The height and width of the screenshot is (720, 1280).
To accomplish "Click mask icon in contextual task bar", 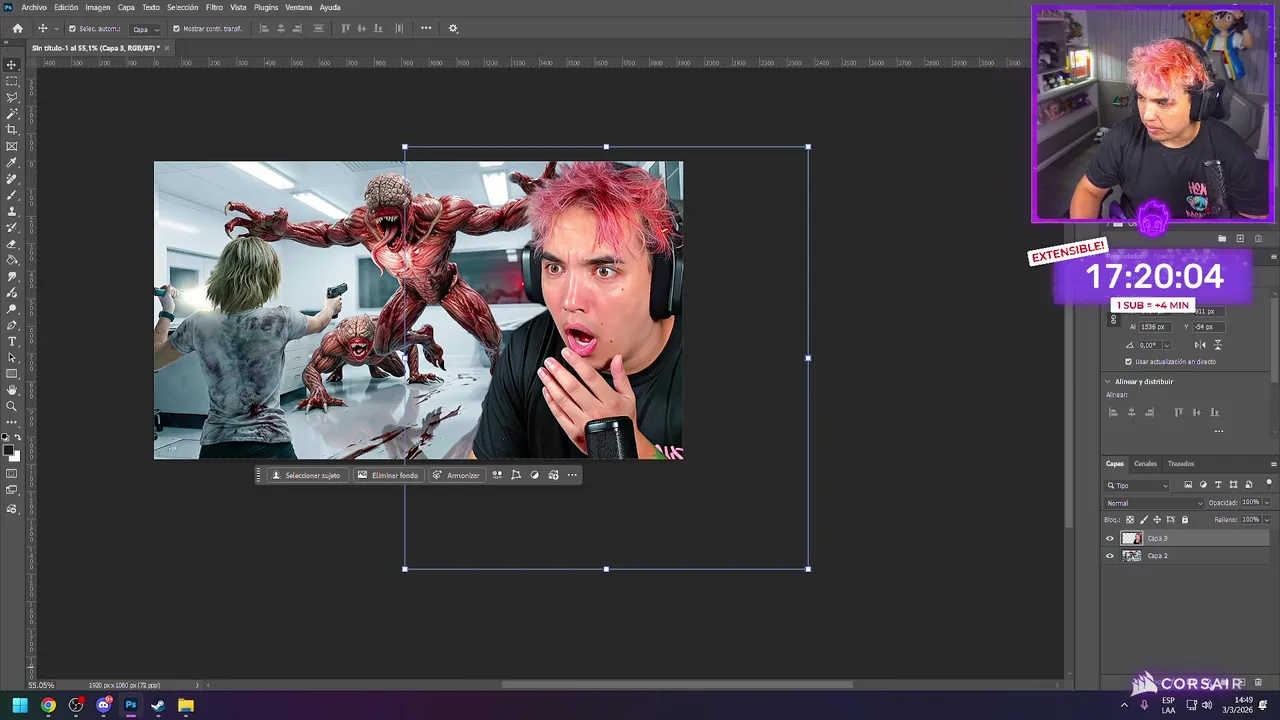I will click(534, 475).
